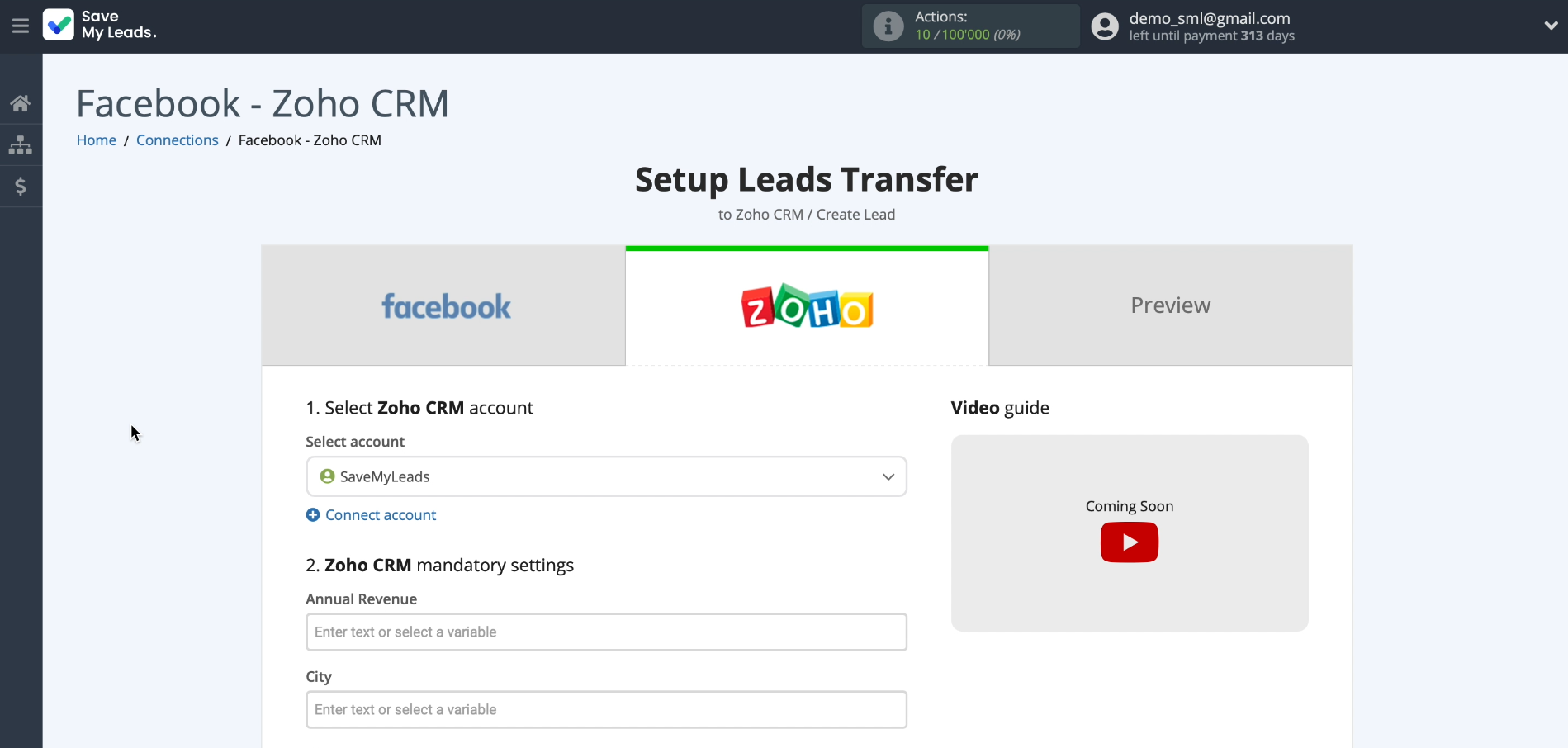
Task: Click 'left until payment 313 days' text
Action: [1211, 36]
